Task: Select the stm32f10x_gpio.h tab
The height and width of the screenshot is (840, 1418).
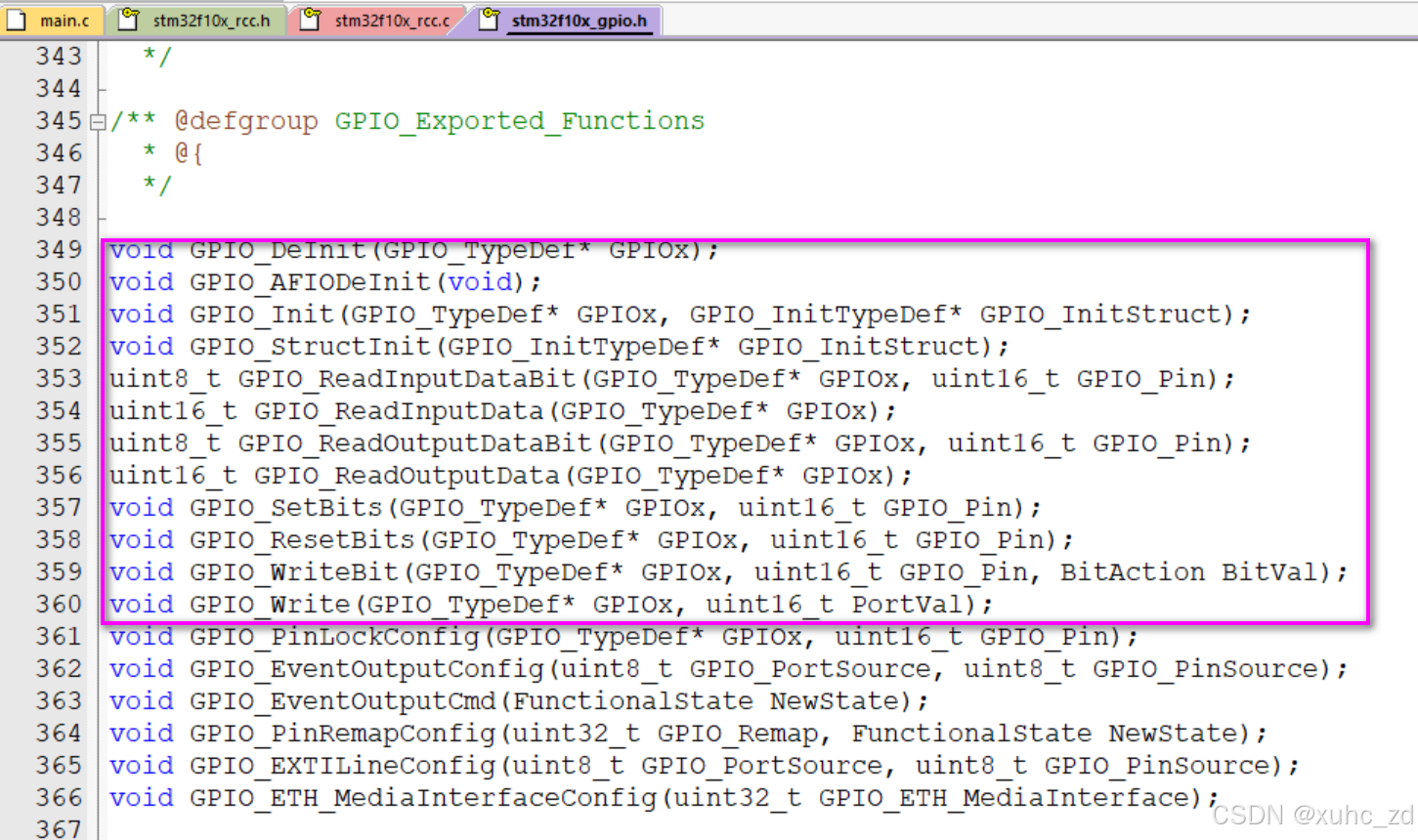Action: click(x=567, y=20)
